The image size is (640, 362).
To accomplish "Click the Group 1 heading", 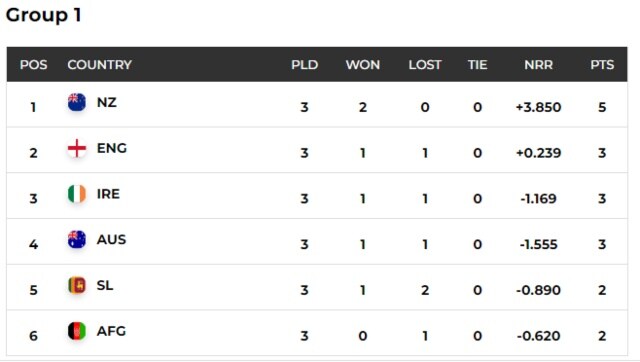I will tap(44, 15).
